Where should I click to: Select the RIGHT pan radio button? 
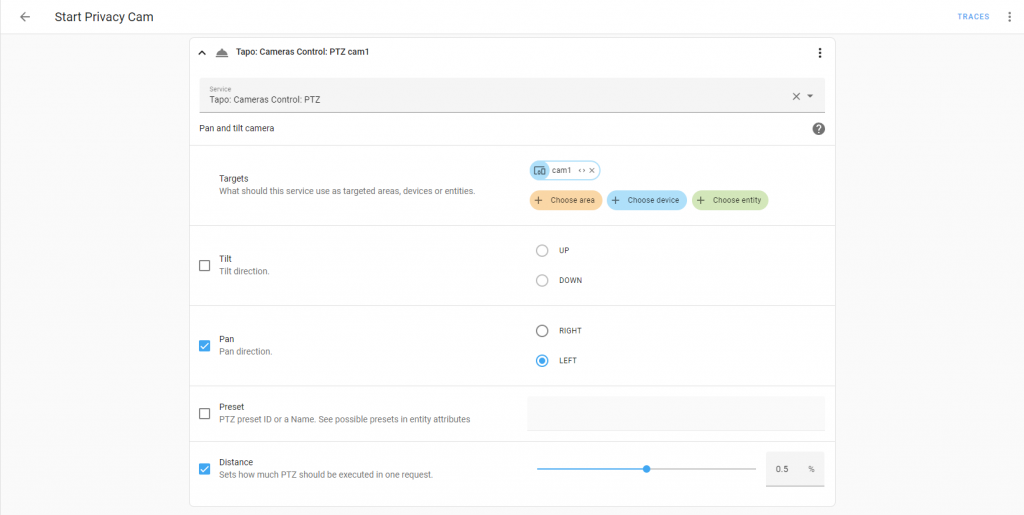pyautogui.click(x=542, y=331)
